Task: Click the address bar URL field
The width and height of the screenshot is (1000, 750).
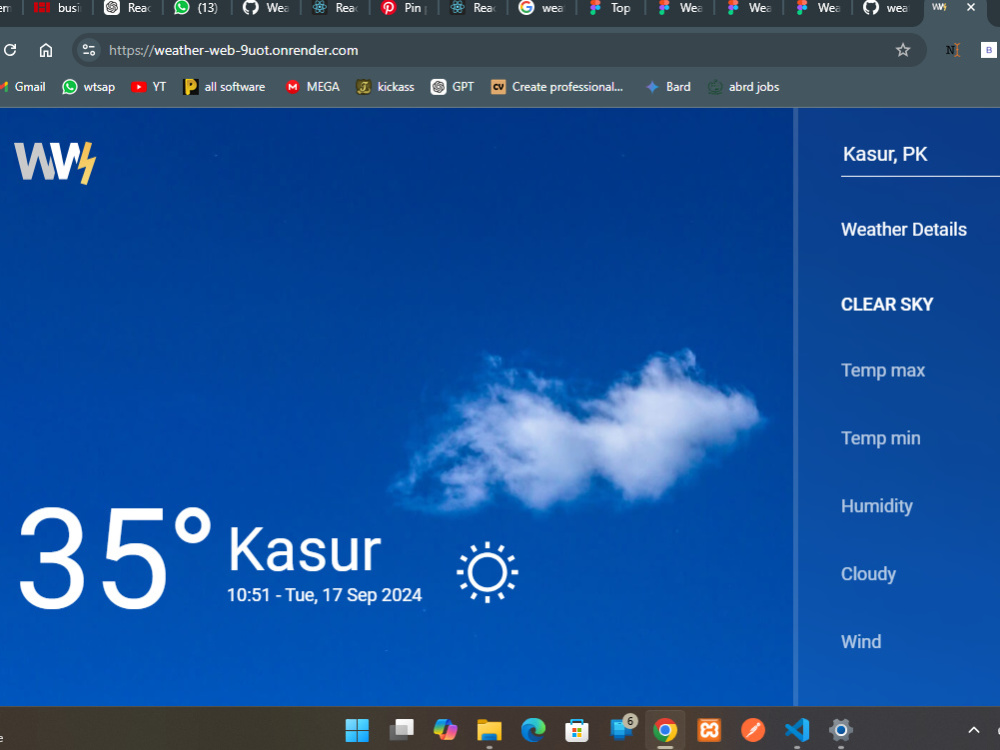Action: (497, 50)
